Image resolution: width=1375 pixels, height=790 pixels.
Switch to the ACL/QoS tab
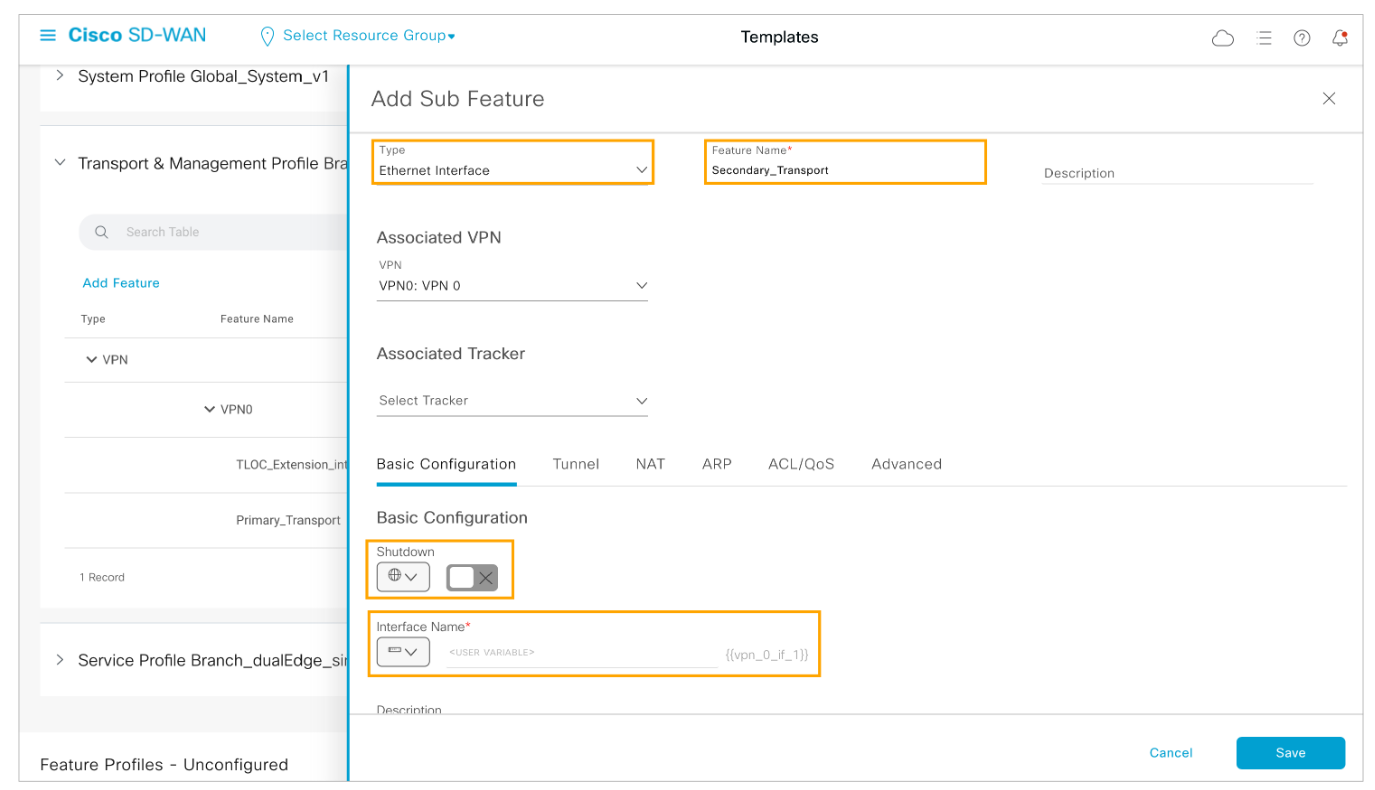coord(800,464)
